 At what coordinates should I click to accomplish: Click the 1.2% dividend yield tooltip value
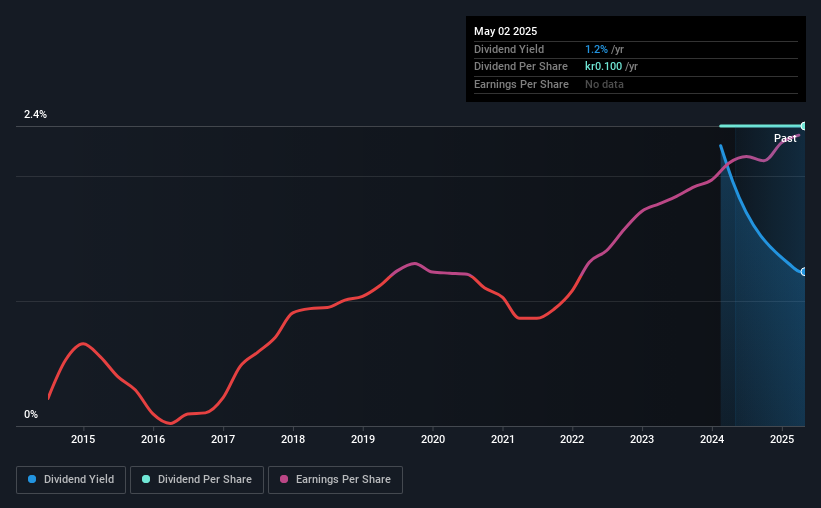pos(596,49)
